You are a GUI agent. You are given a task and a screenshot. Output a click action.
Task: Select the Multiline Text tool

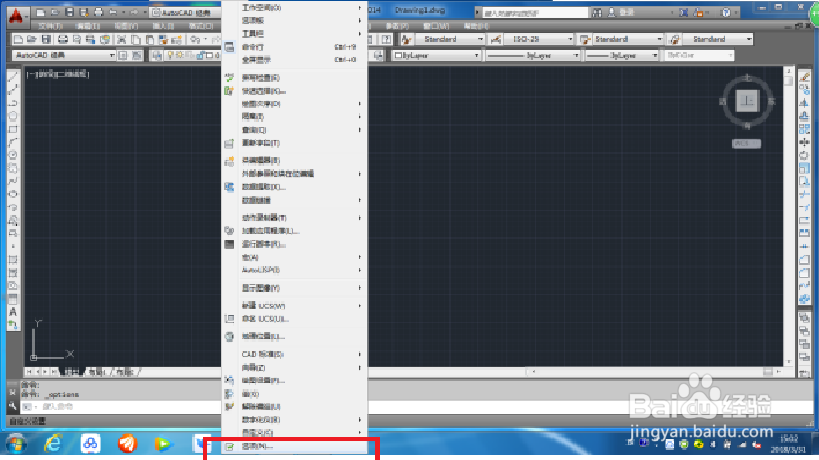click(13, 312)
